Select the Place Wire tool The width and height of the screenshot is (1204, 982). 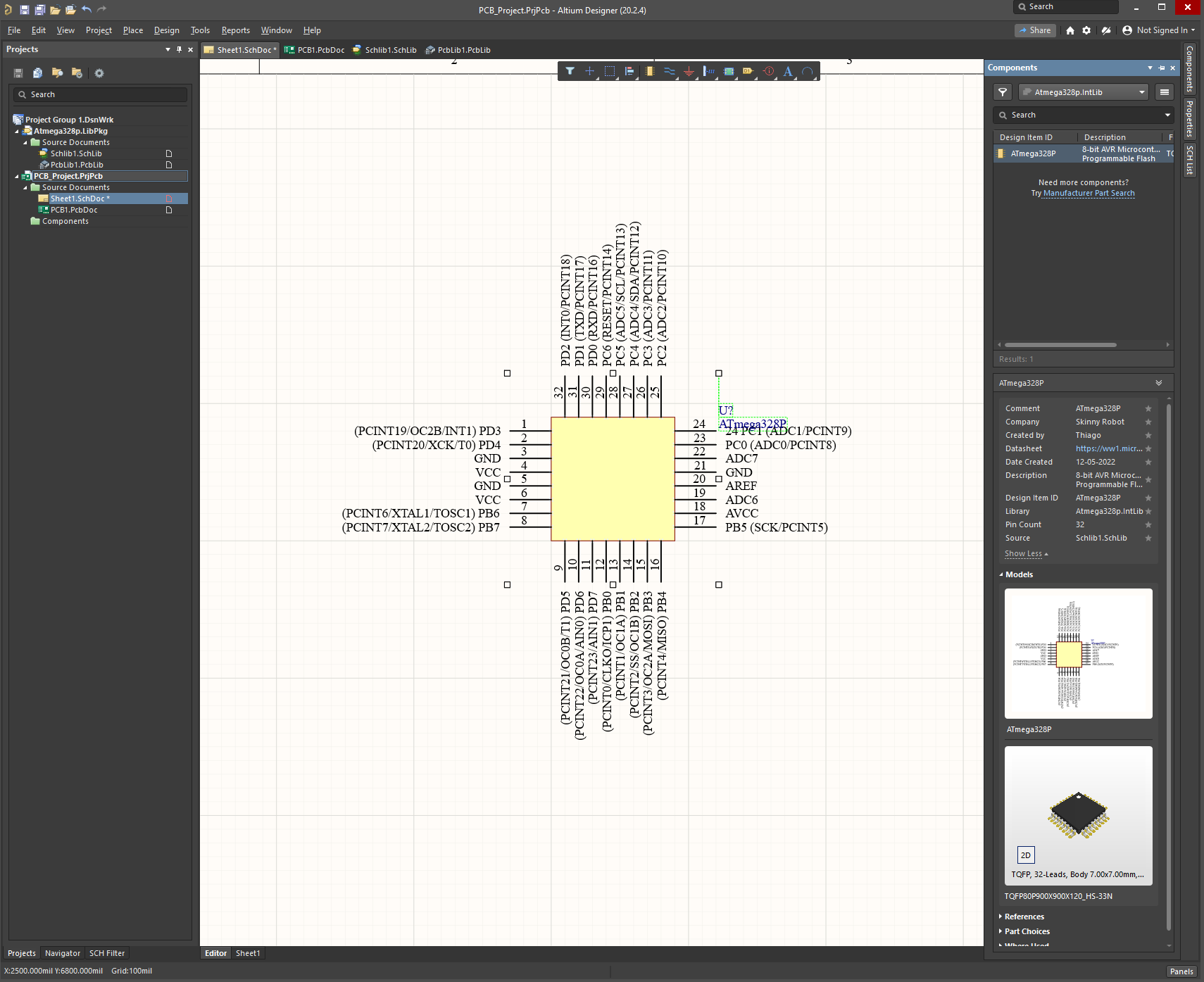[669, 71]
